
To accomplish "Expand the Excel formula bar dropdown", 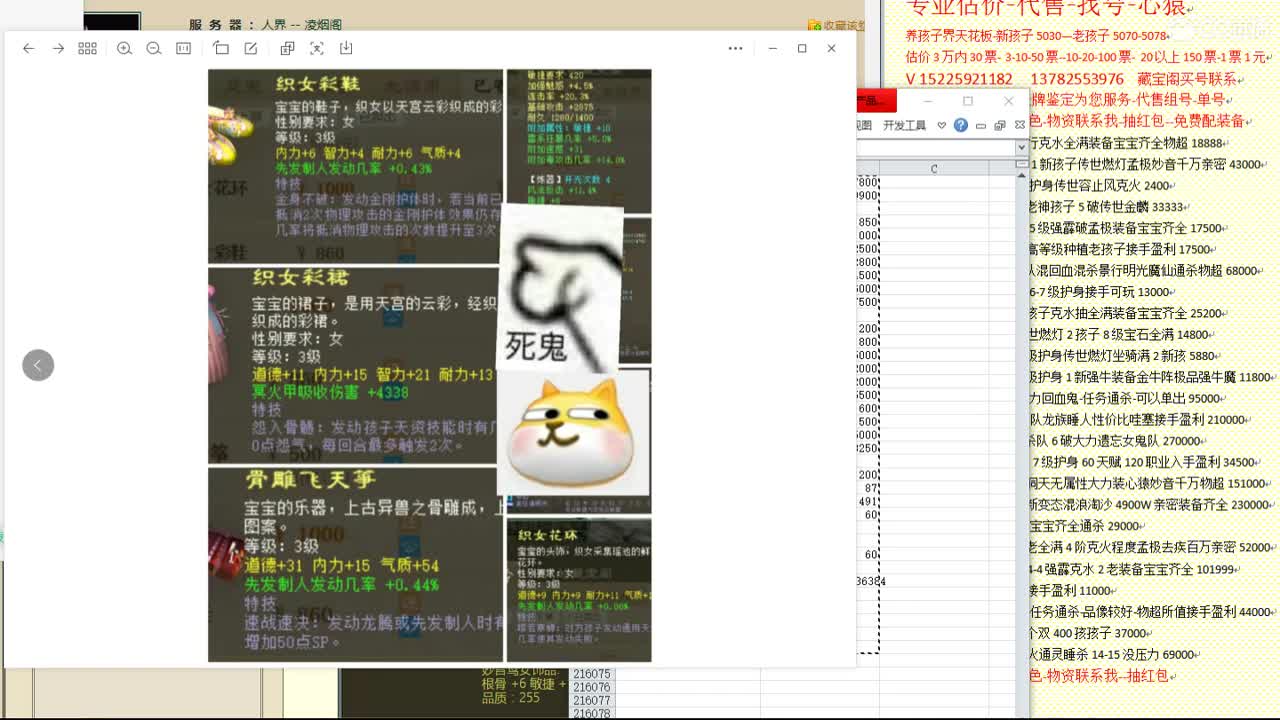I will point(1021,147).
